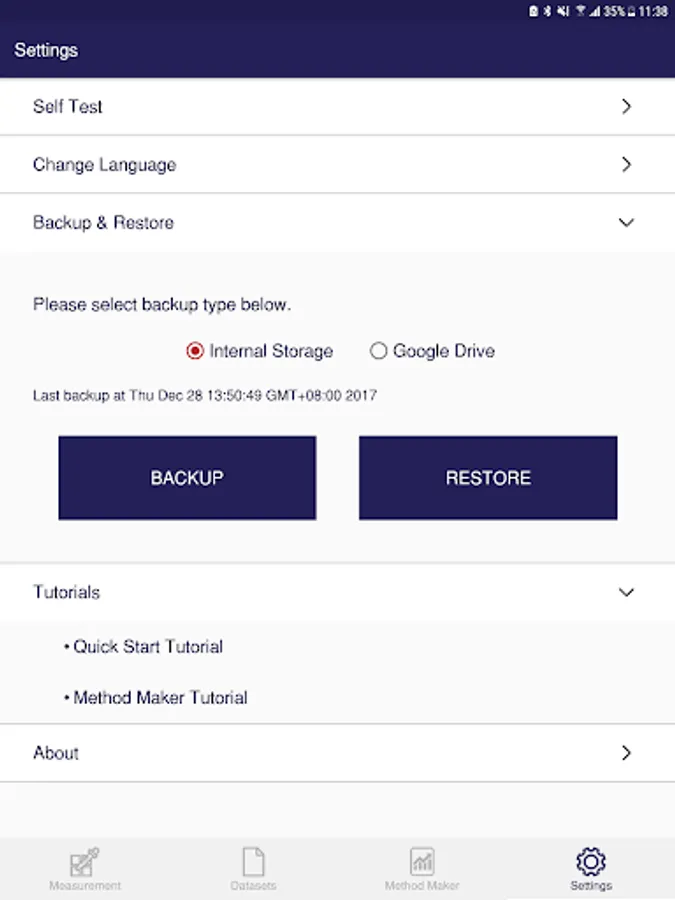Open Self Test with its arrow
The image size is (675, 900).
pos(626,106)
